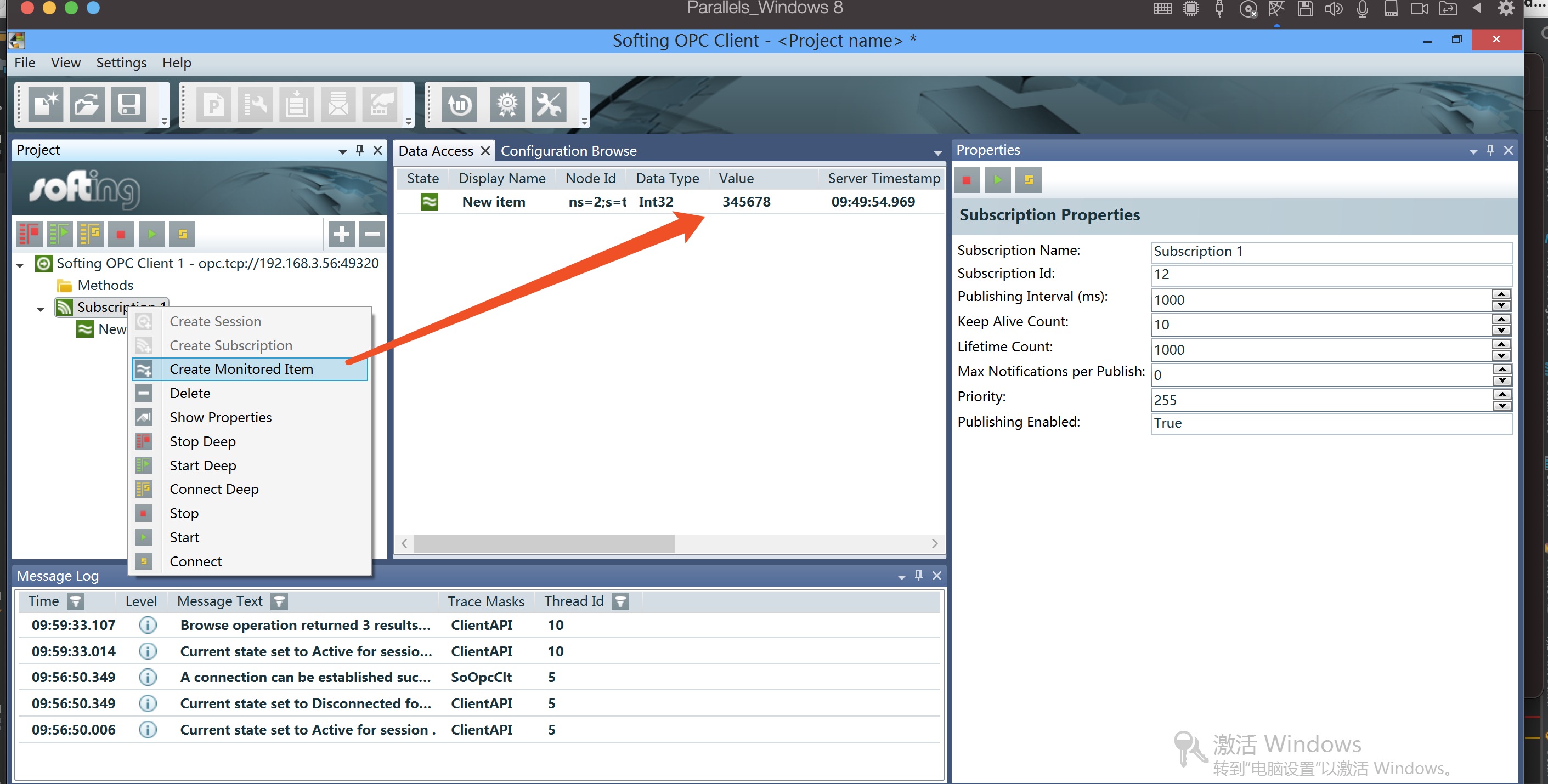
Task: Open the File menu
Action: point(25,63)
